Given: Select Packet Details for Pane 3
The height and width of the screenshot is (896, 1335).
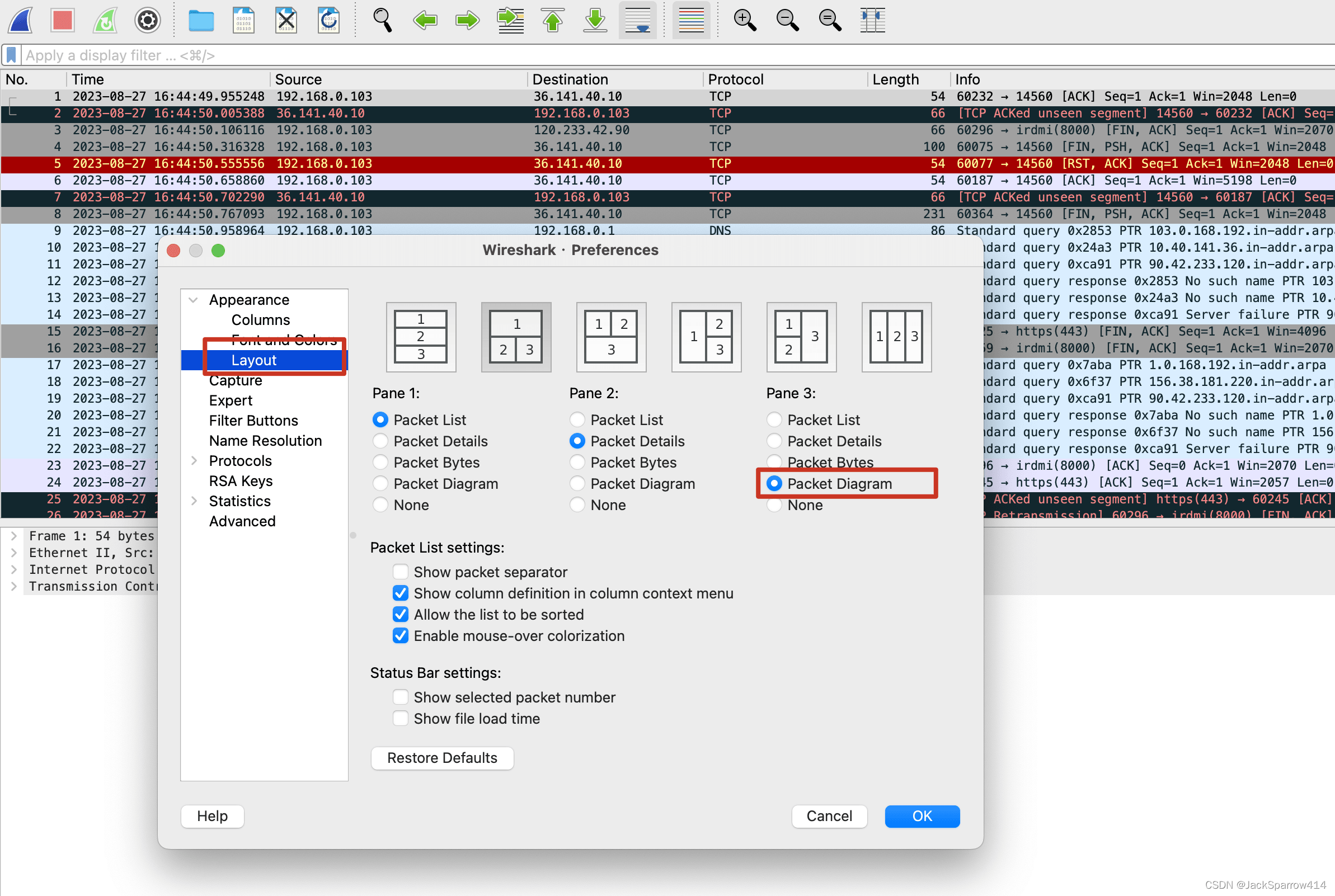Looking at the screenshot, I should [774, 441].
